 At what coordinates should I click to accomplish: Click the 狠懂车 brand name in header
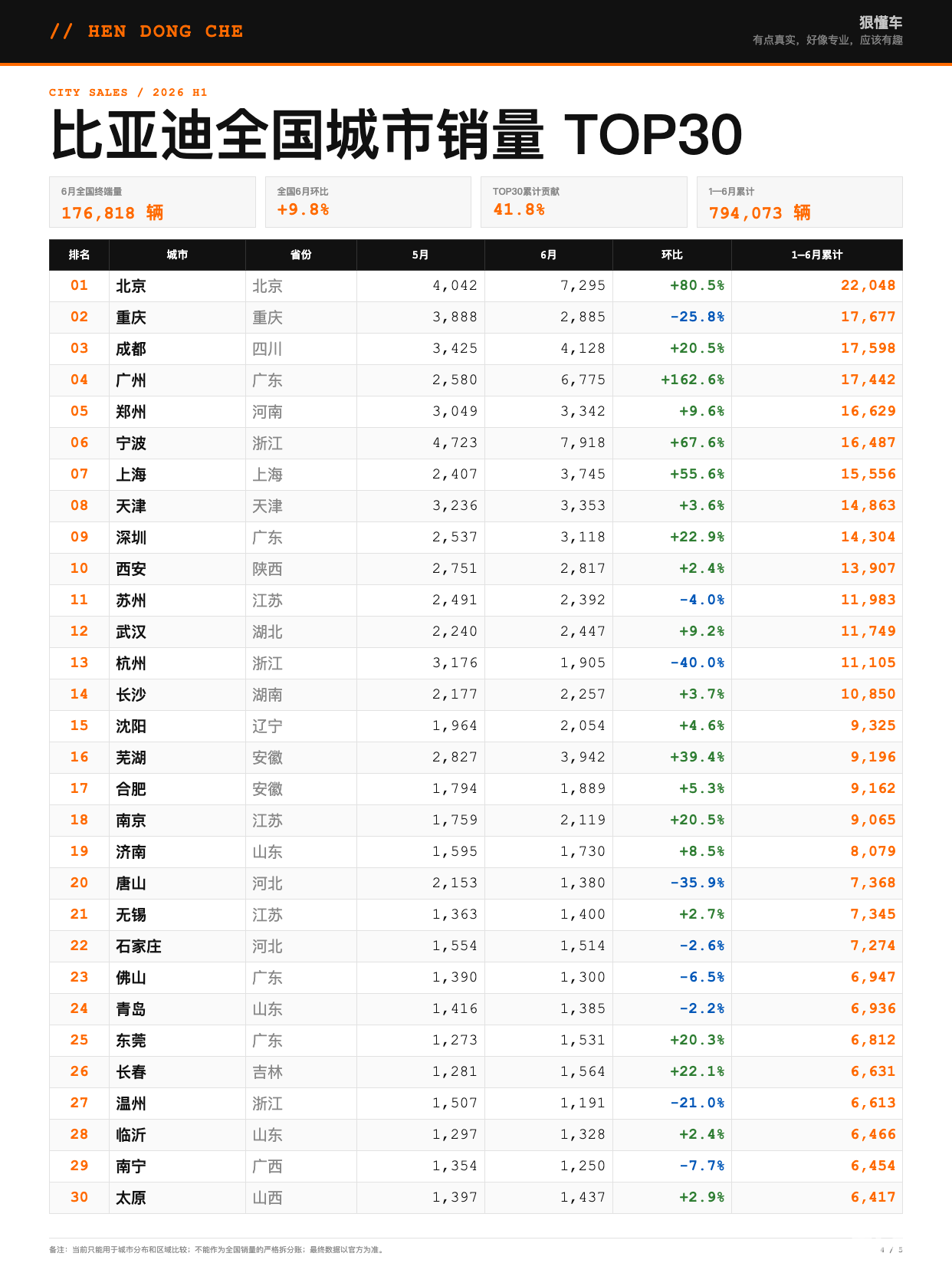pos(881,22)
